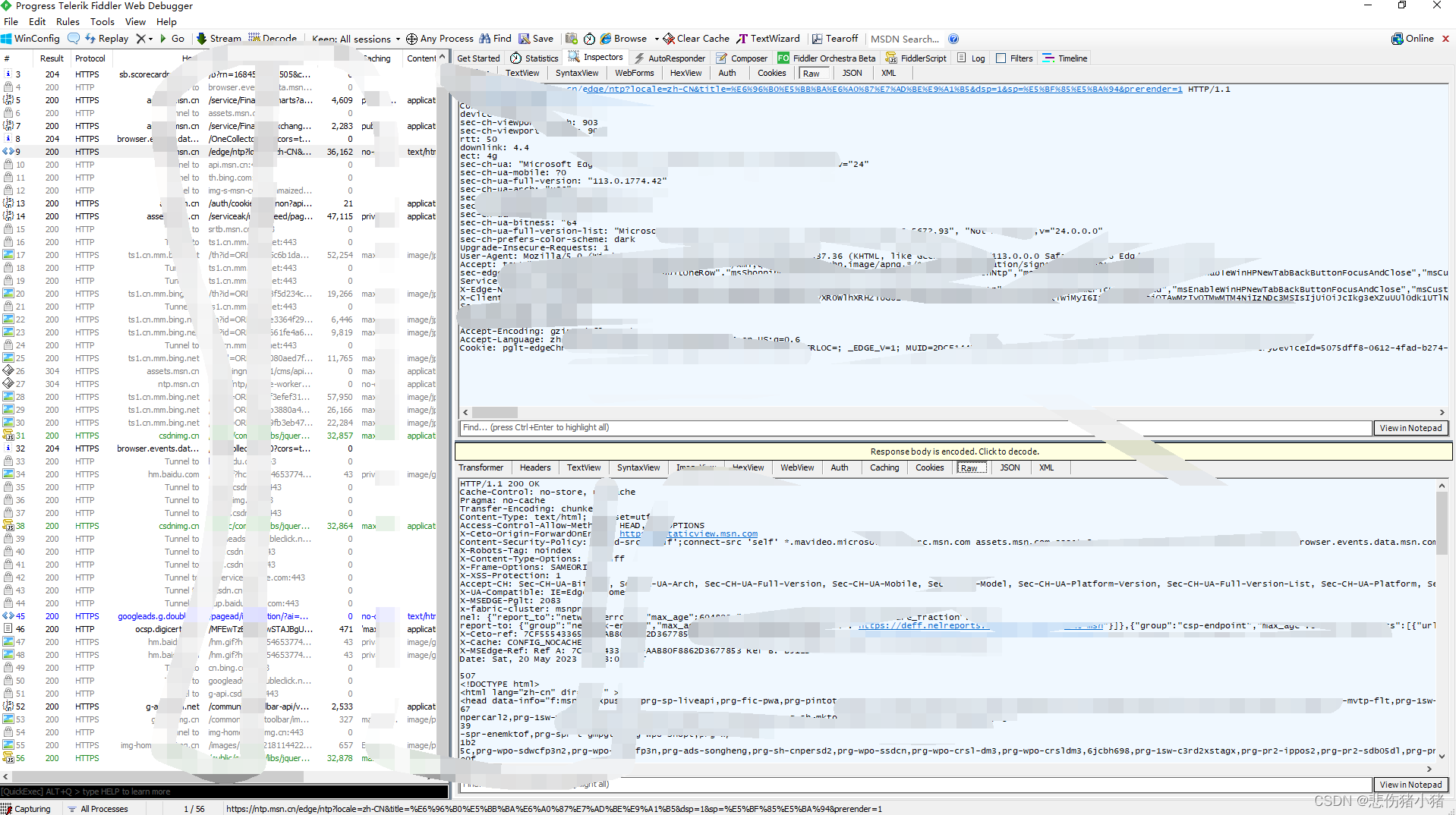Open the blue help question icon

(953, 39)
